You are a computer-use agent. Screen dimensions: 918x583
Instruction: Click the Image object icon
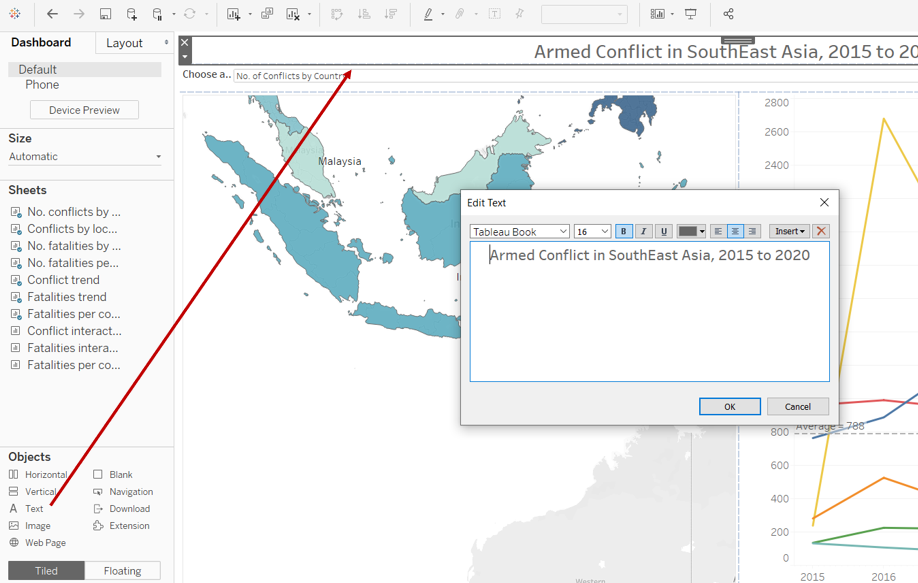[x=14, y=526]
